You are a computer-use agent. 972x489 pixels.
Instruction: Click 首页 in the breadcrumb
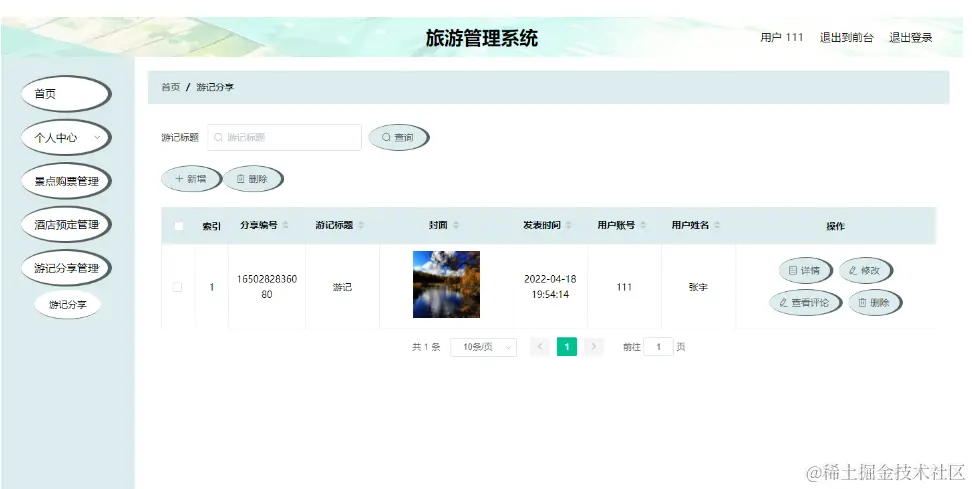click(170, 87)
